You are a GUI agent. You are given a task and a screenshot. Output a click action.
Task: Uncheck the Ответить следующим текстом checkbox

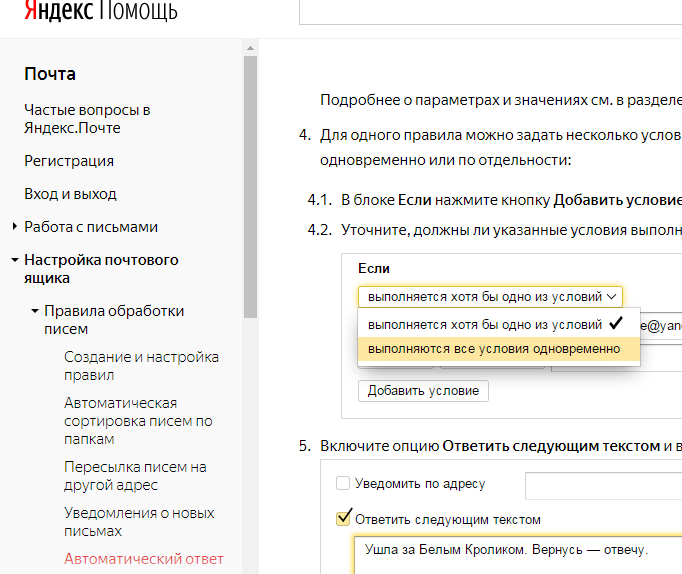[344, 518]
